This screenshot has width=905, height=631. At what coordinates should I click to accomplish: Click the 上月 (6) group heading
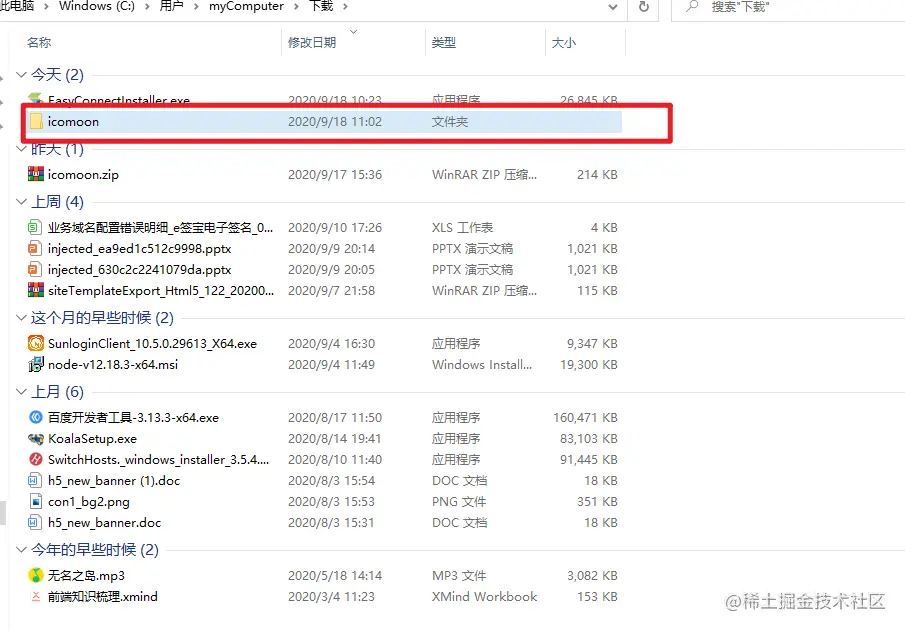(57, 391)
